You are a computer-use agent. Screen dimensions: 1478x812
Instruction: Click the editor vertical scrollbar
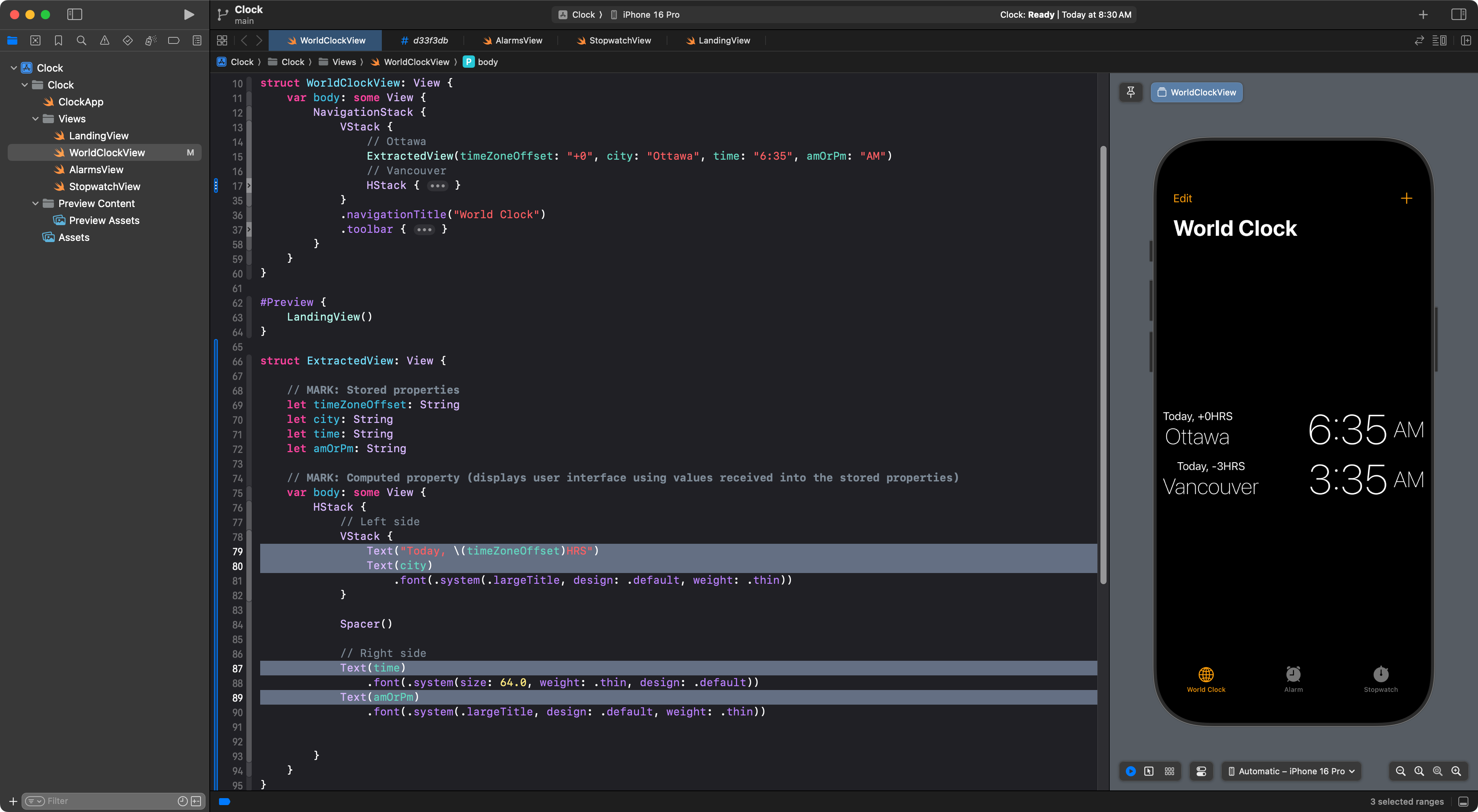[x=1103, y=365]
